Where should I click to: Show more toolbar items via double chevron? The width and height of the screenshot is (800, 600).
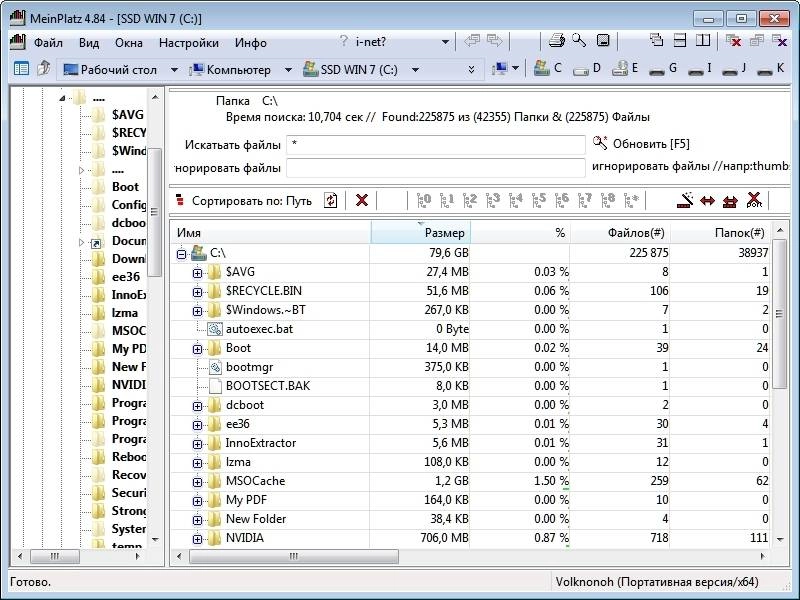coord(471,69)
